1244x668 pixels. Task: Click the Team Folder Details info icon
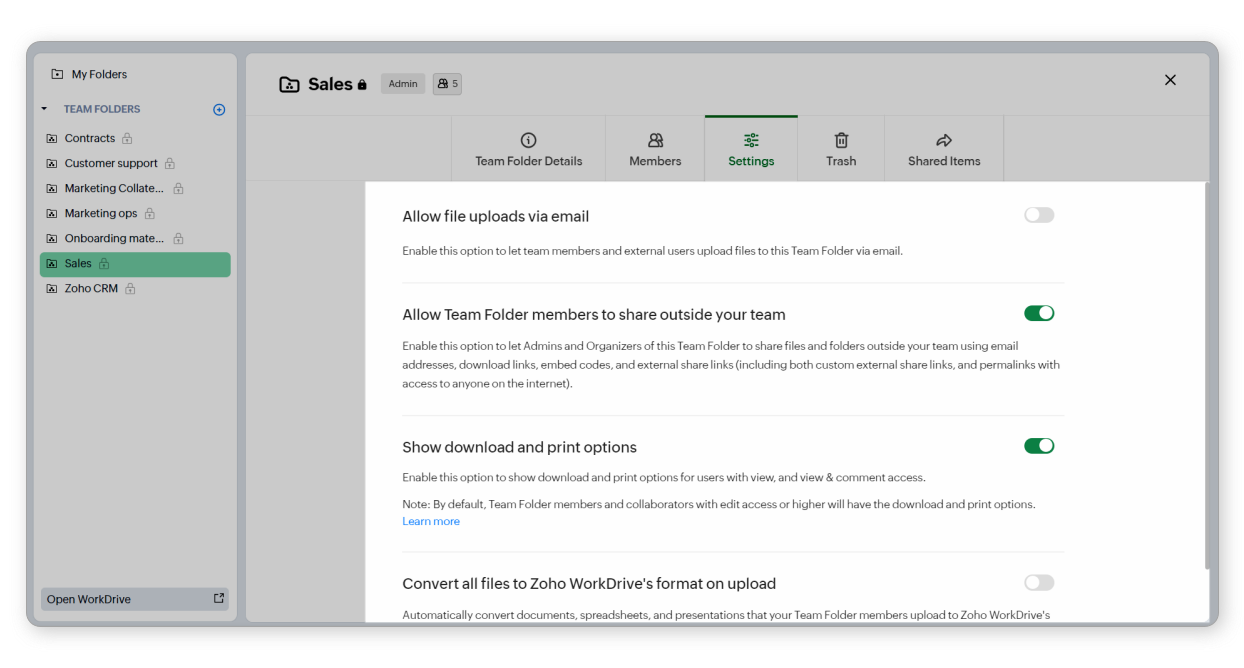point(528,140)
